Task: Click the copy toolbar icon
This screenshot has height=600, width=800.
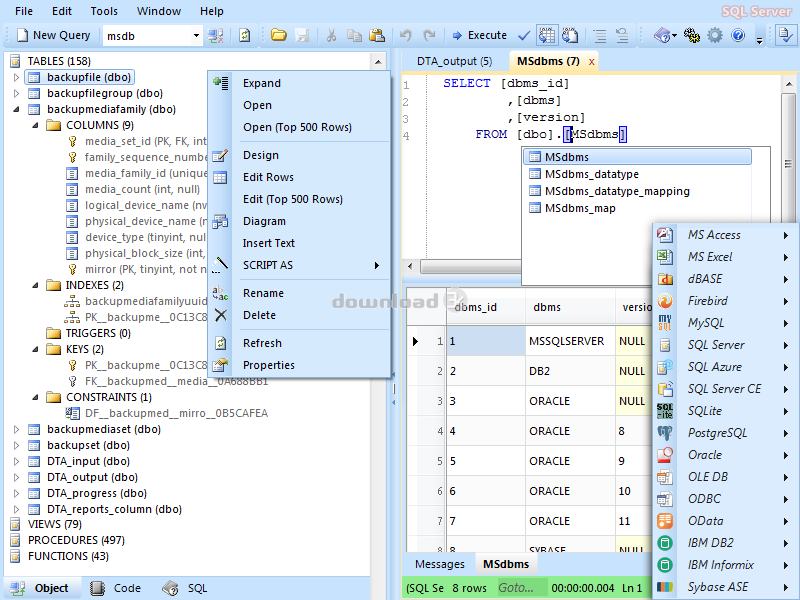Action: point(354,35)
